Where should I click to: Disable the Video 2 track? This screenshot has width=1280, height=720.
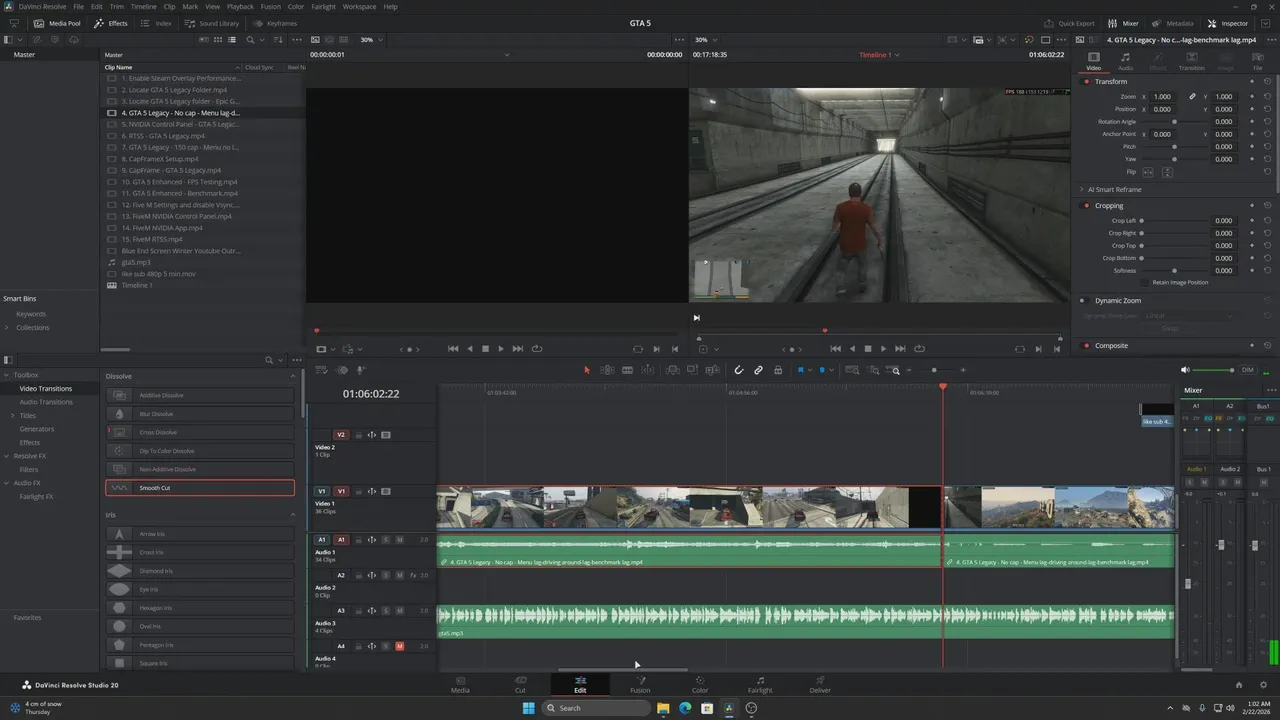[x=386, y=435]
